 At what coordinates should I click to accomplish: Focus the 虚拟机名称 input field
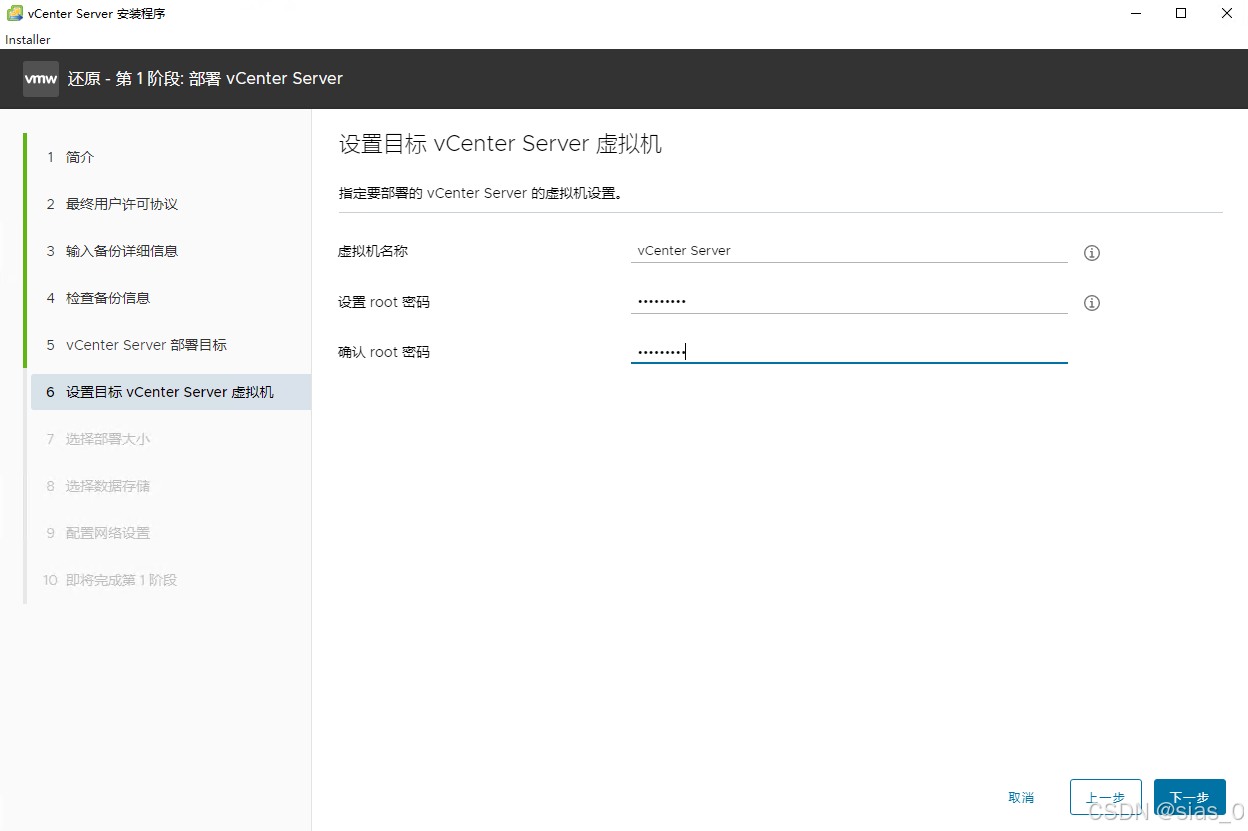pos(849,251)
